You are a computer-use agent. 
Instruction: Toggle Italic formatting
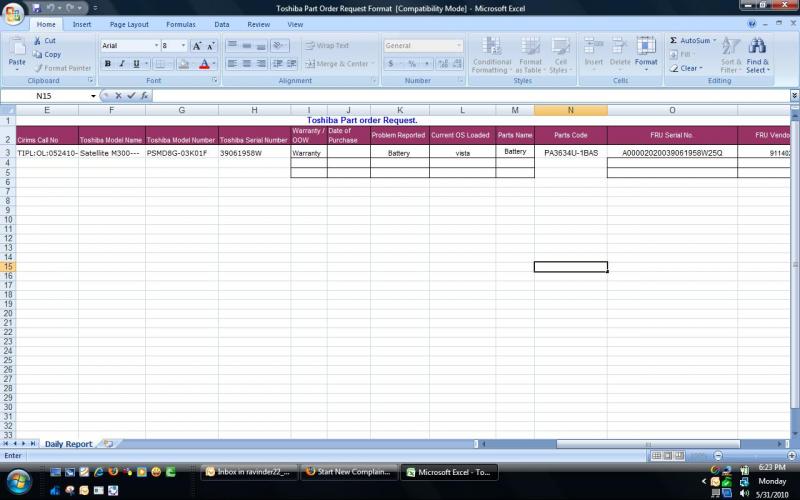coord(122,64)
